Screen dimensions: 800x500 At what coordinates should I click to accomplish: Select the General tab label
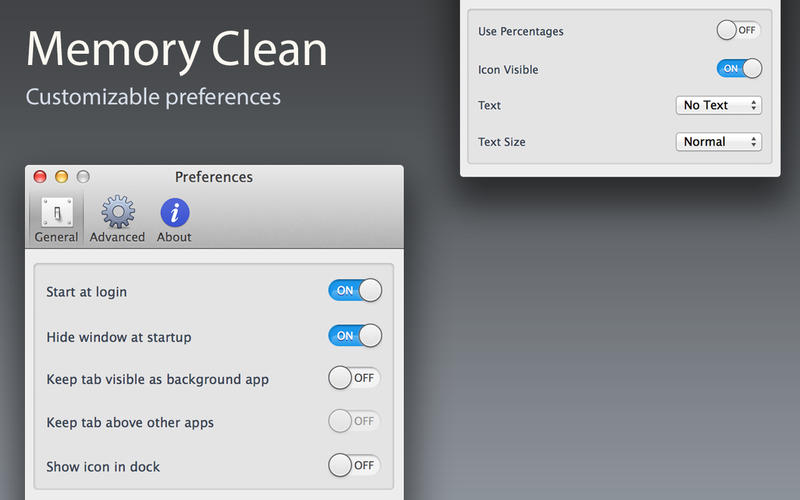(56, 237)
